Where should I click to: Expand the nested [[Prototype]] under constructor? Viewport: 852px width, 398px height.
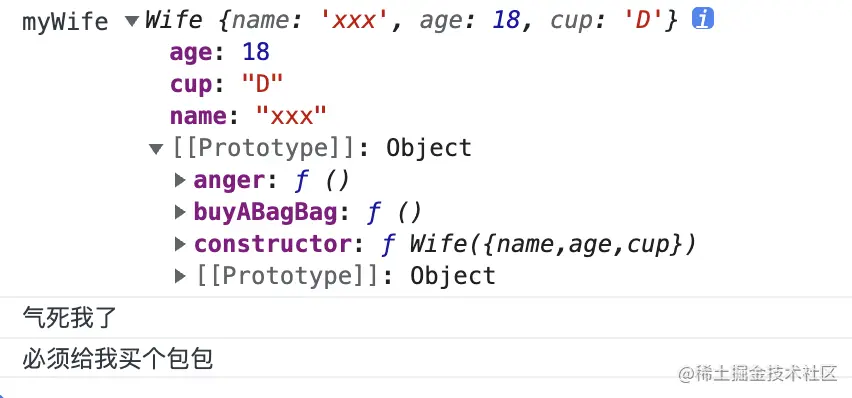click(180, 276)
